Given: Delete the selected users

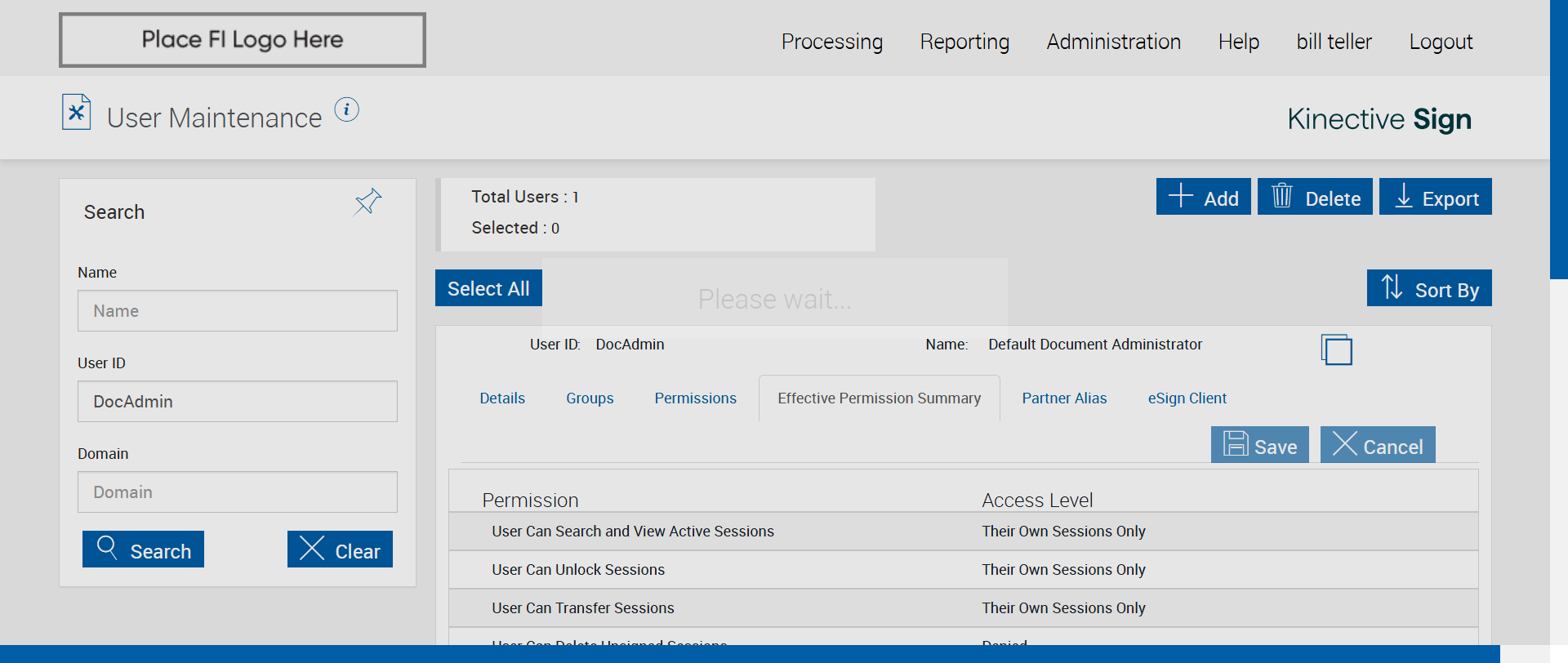Looking at the screenshot, I should [x=1315, y=198].
